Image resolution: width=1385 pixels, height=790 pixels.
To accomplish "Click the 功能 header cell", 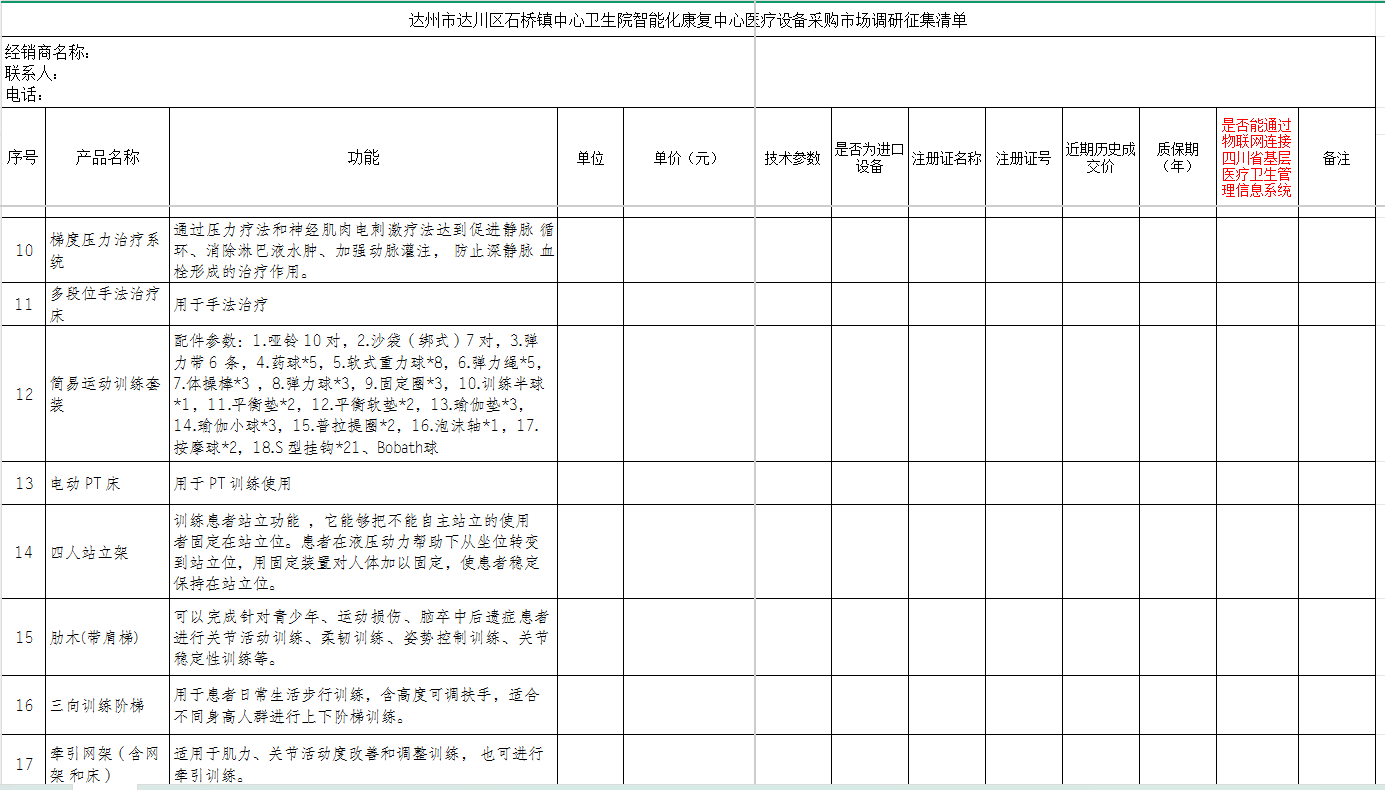I will (363, 158).
